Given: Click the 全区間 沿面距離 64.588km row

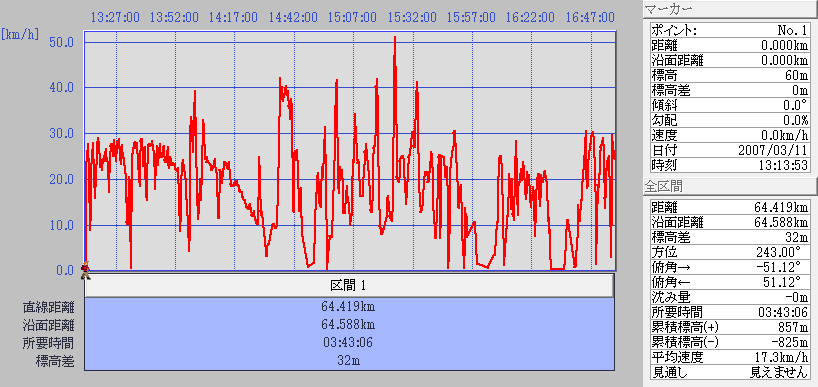Looking at the screenshot, I should (730, 222).
